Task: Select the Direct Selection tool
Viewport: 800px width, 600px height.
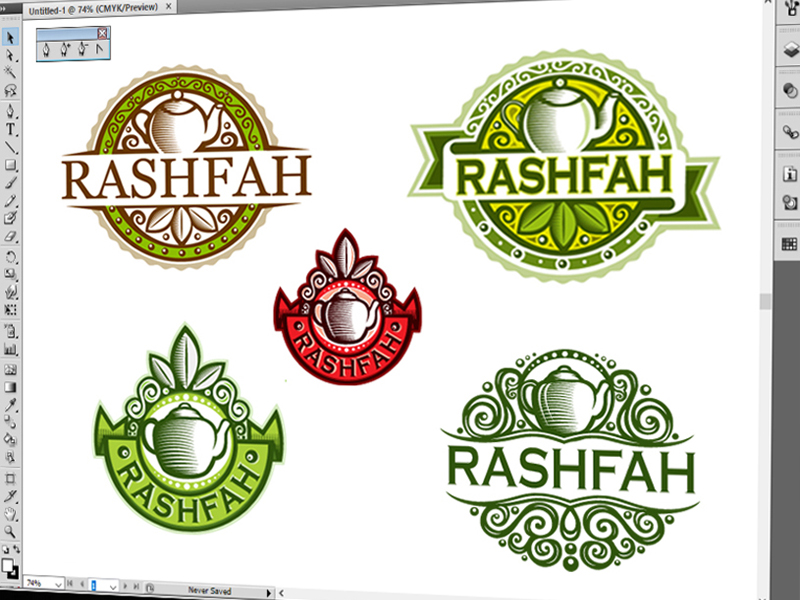Action: (10, 55)
